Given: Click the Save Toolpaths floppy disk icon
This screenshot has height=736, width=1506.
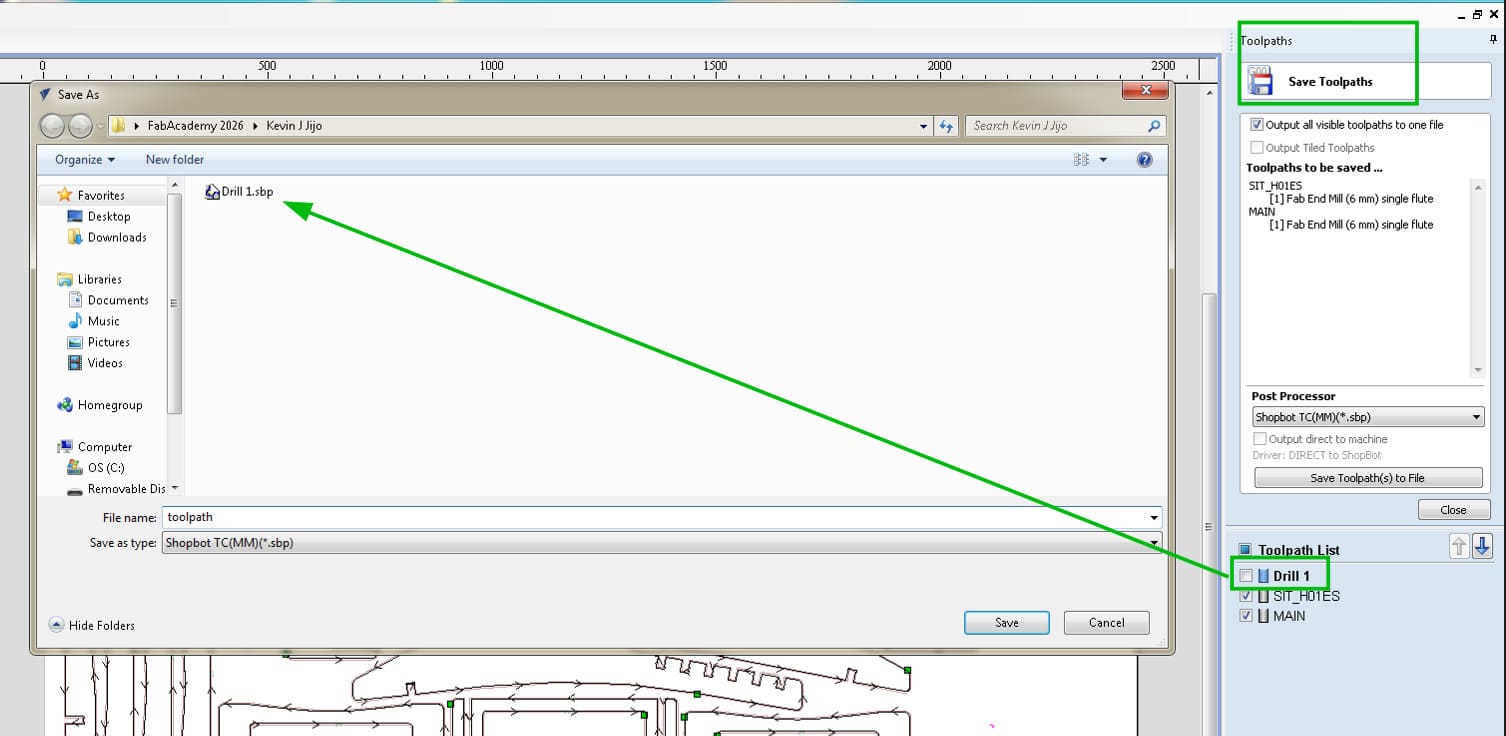Looking at the screenshot, I should click(1260, 81).
